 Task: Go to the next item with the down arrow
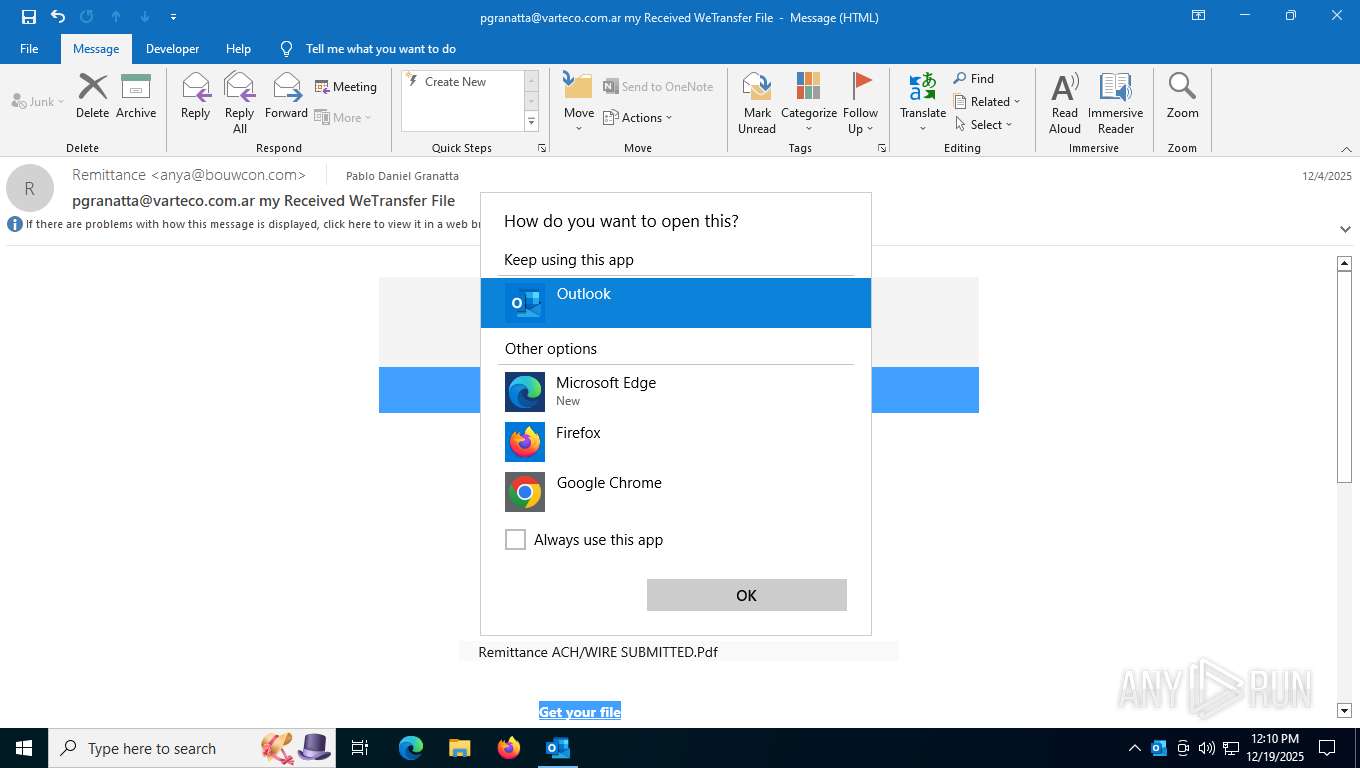[145, 17]
